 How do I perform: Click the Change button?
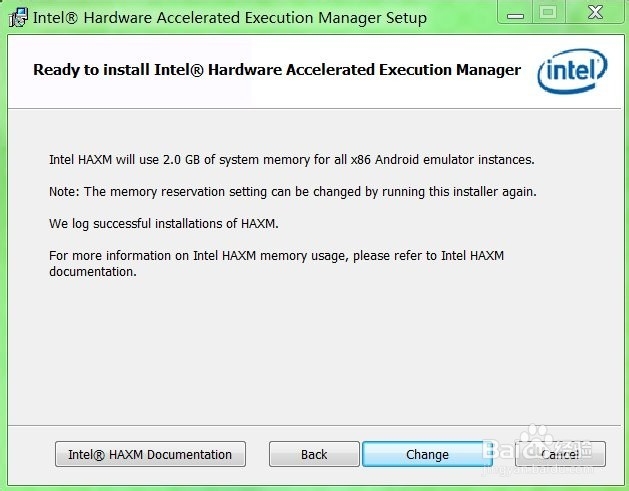tap(427, 454)
